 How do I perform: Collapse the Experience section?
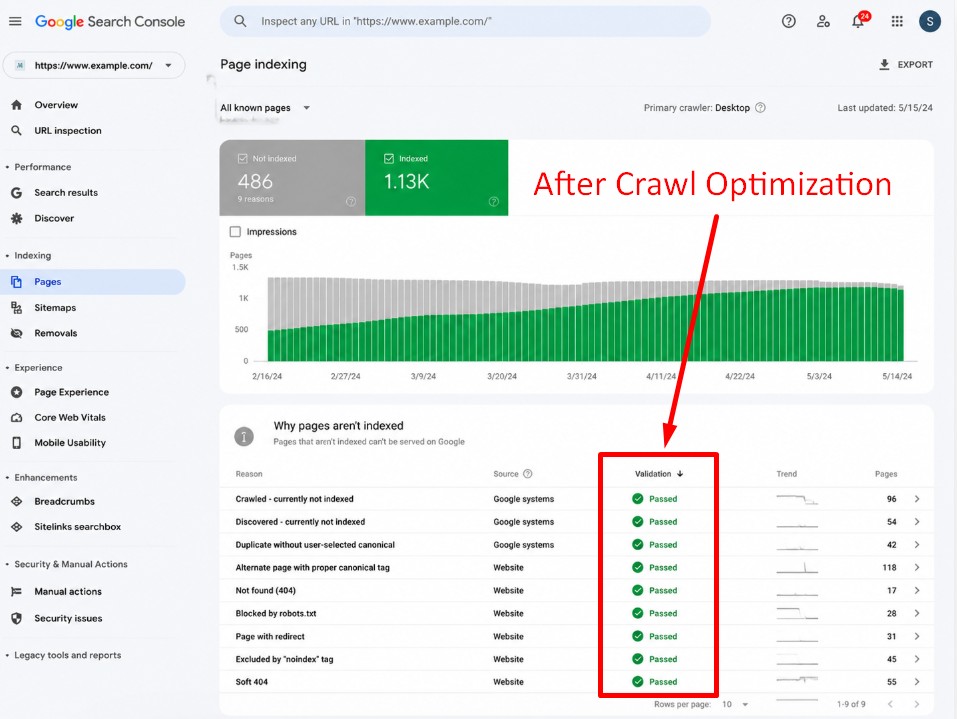pos(34,368)
